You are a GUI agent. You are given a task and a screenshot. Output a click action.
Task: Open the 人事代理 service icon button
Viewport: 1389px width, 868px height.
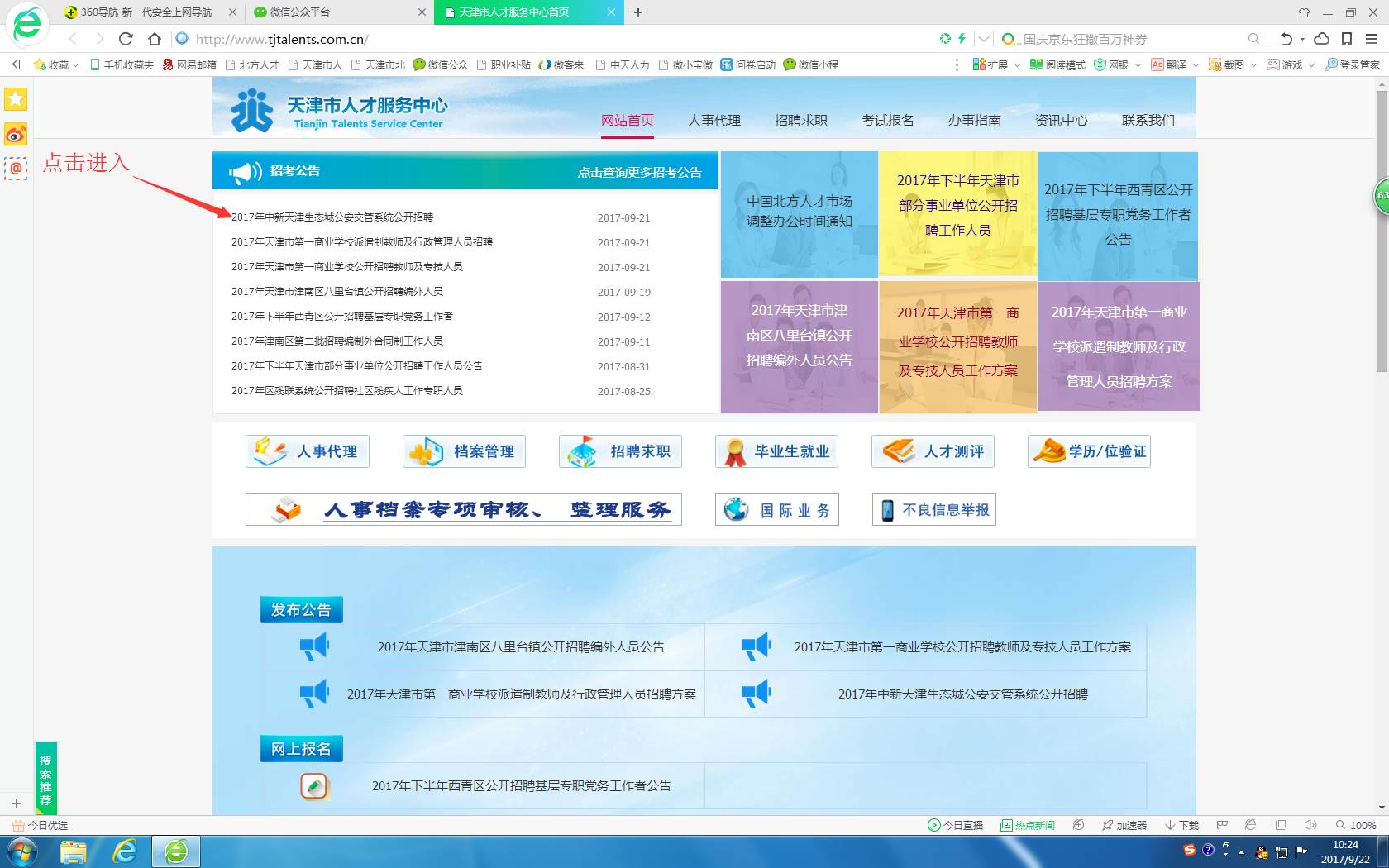(308, 451)
